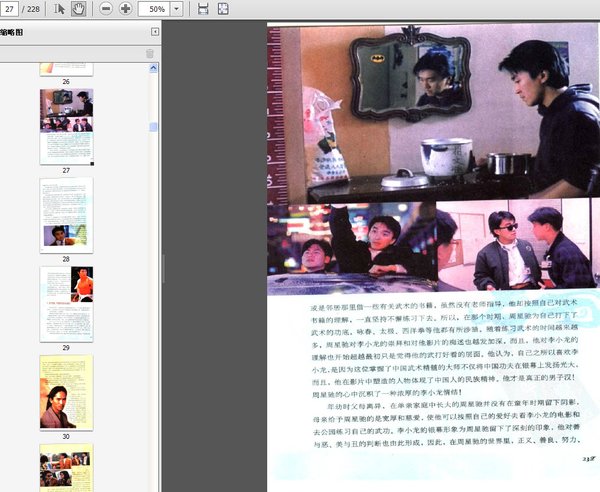The height and width of the screenshot is (492, 600).
Task: Activate the Hand pan tool
Action: [x=78, y=9]
